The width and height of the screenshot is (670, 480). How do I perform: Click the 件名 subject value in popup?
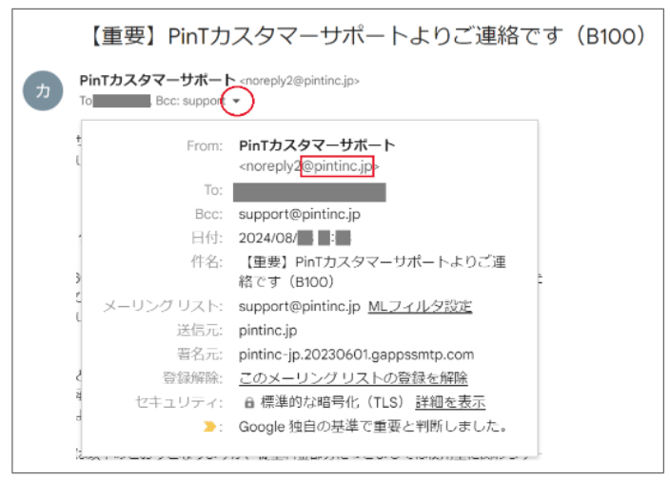point(372,271)
